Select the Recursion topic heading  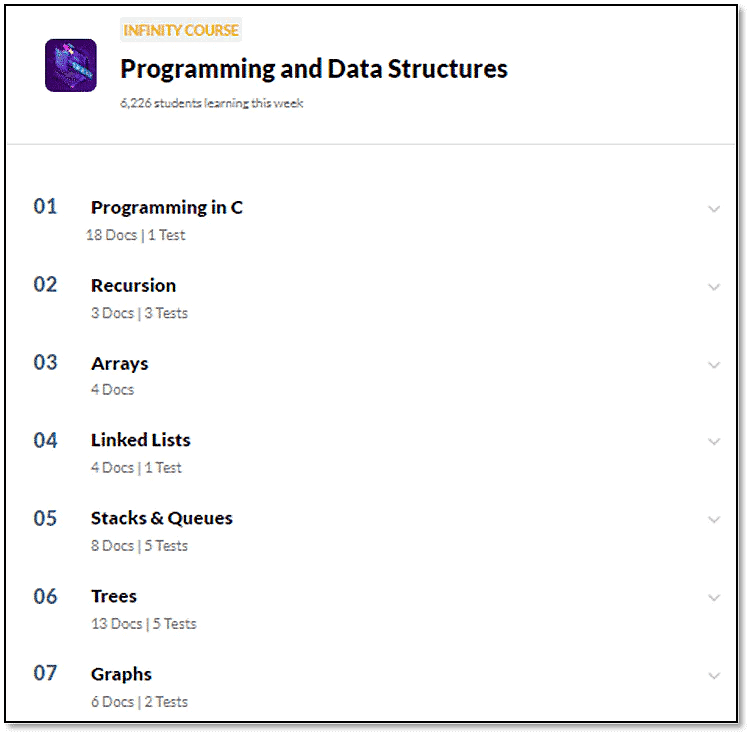point(134,285)
